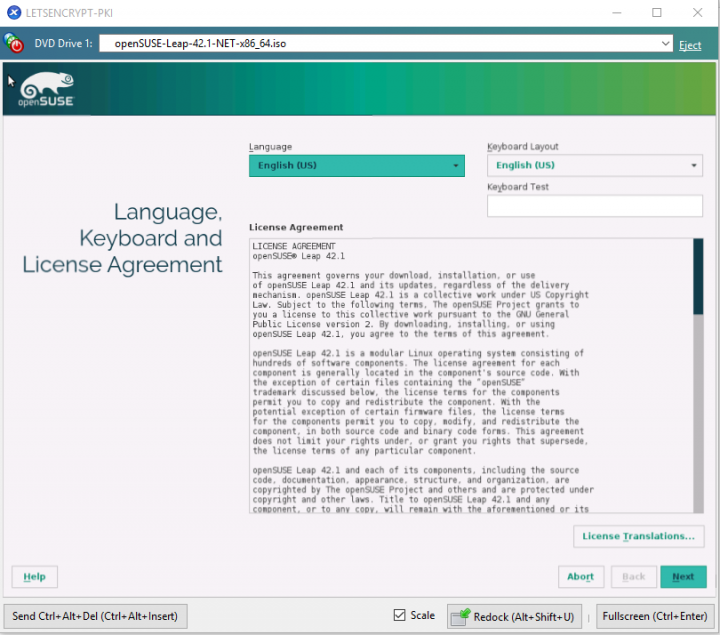
Task: Maximize the LETSENCRYPT-PKI console window
Action: click(656, 13)
